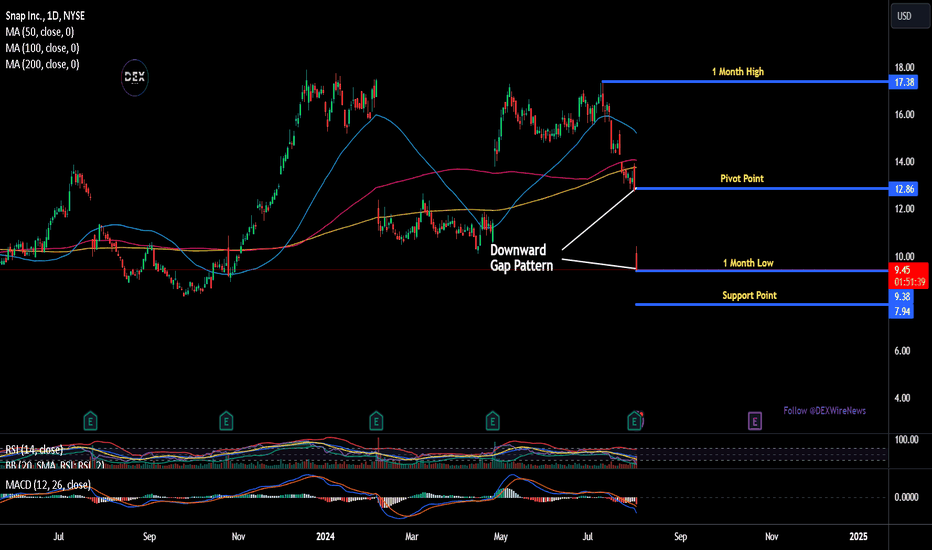932x550 pixels.
Task: Click the 12.86 price tag
Action: click(903, 189)
